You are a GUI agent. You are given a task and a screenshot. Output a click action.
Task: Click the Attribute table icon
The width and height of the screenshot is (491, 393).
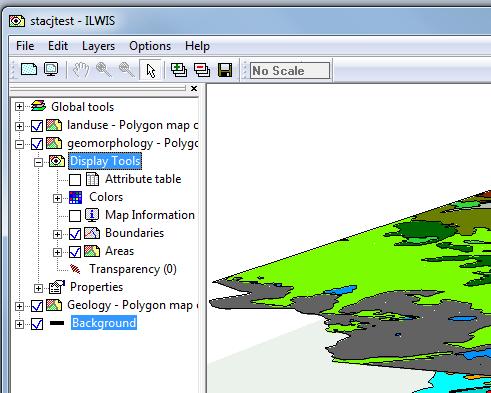coord(92,179)
